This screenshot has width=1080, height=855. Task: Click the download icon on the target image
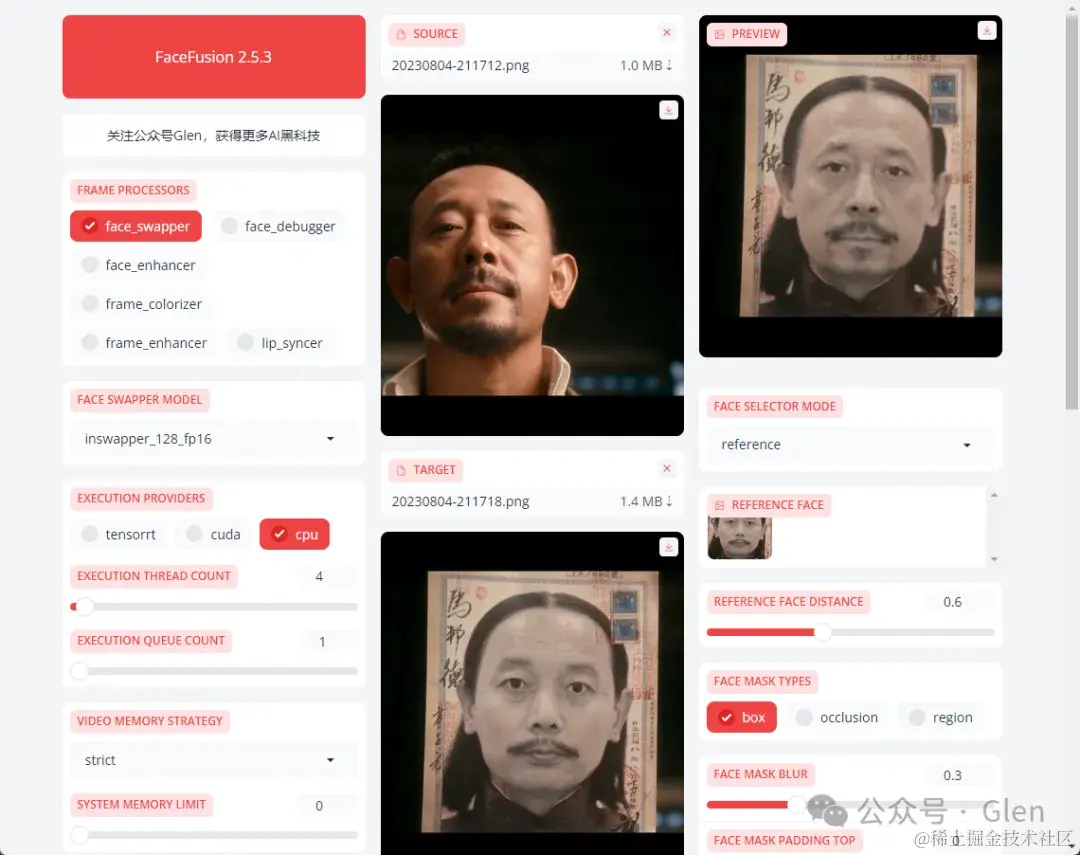[x=668, y=547]
